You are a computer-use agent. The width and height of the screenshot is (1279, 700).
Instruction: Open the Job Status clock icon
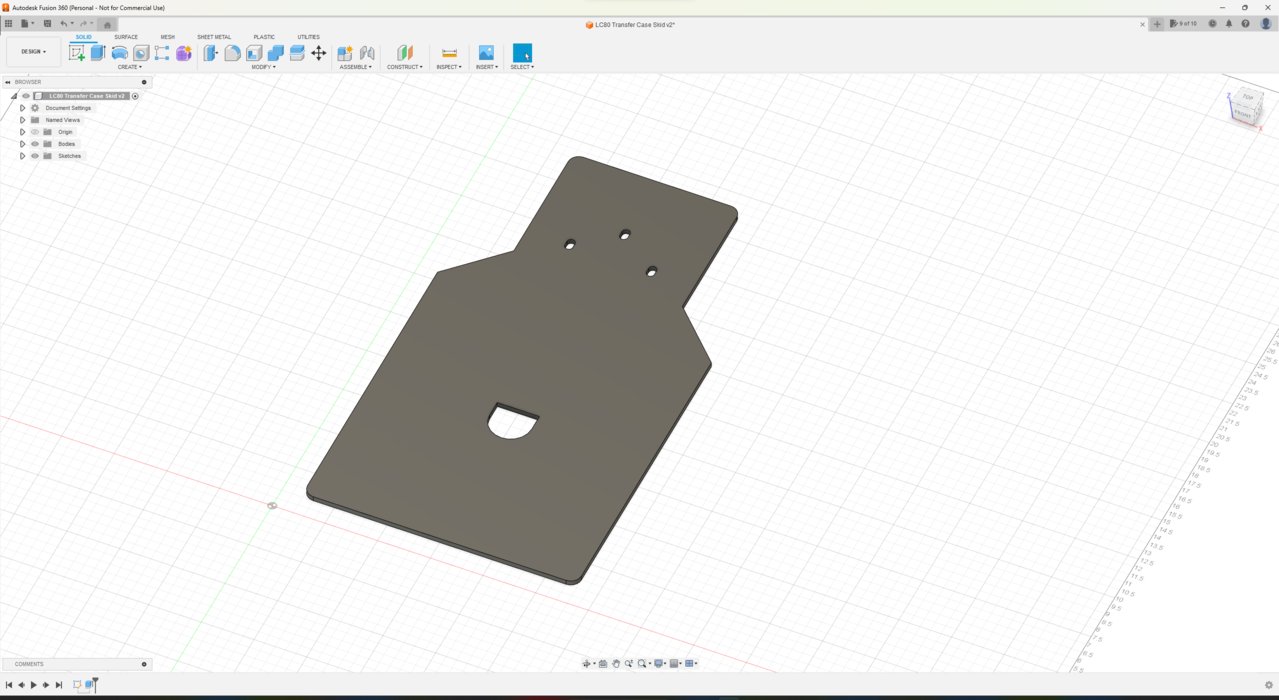click(x=1212, y=24)
